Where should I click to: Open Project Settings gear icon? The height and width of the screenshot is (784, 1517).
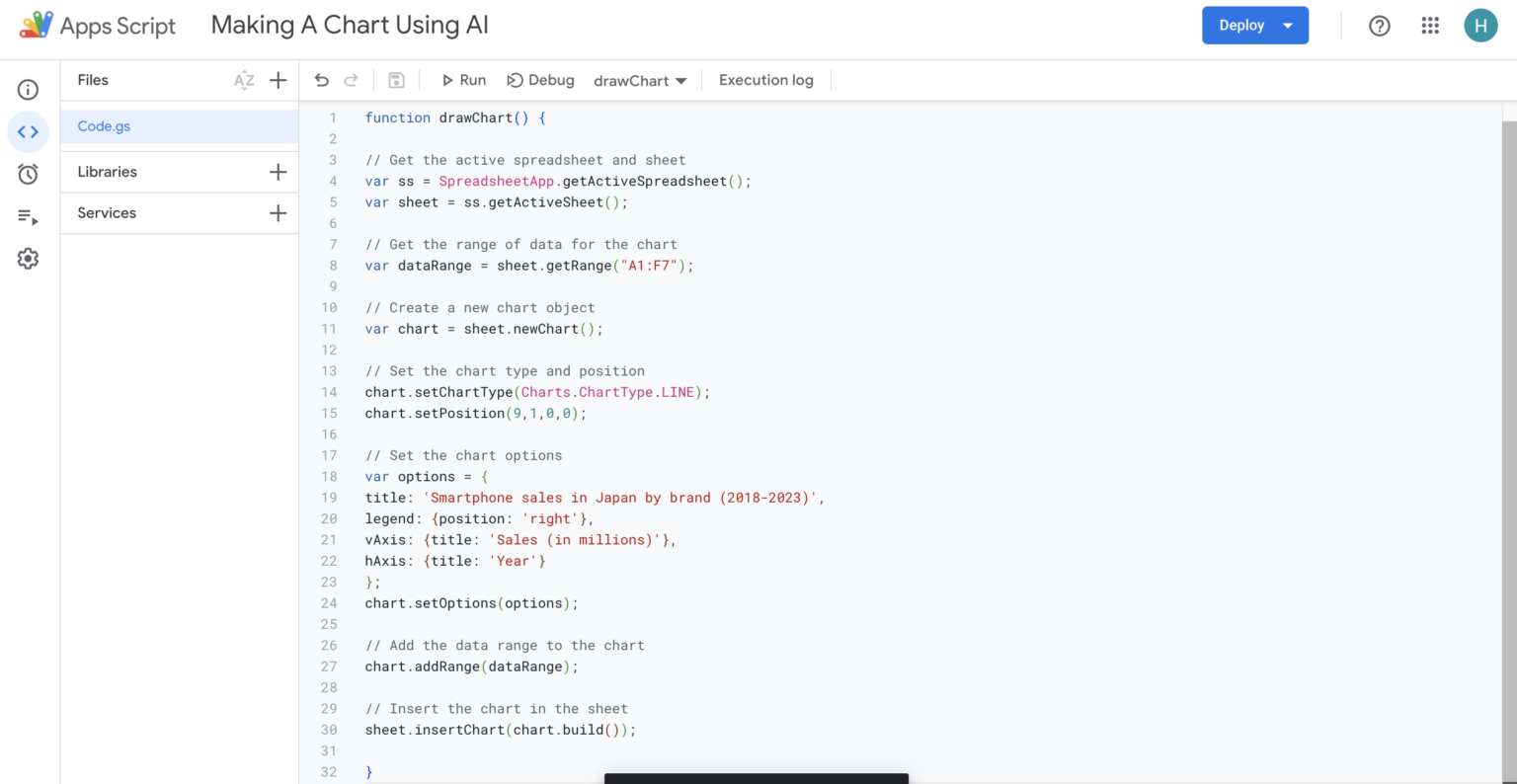coord(28,259)
